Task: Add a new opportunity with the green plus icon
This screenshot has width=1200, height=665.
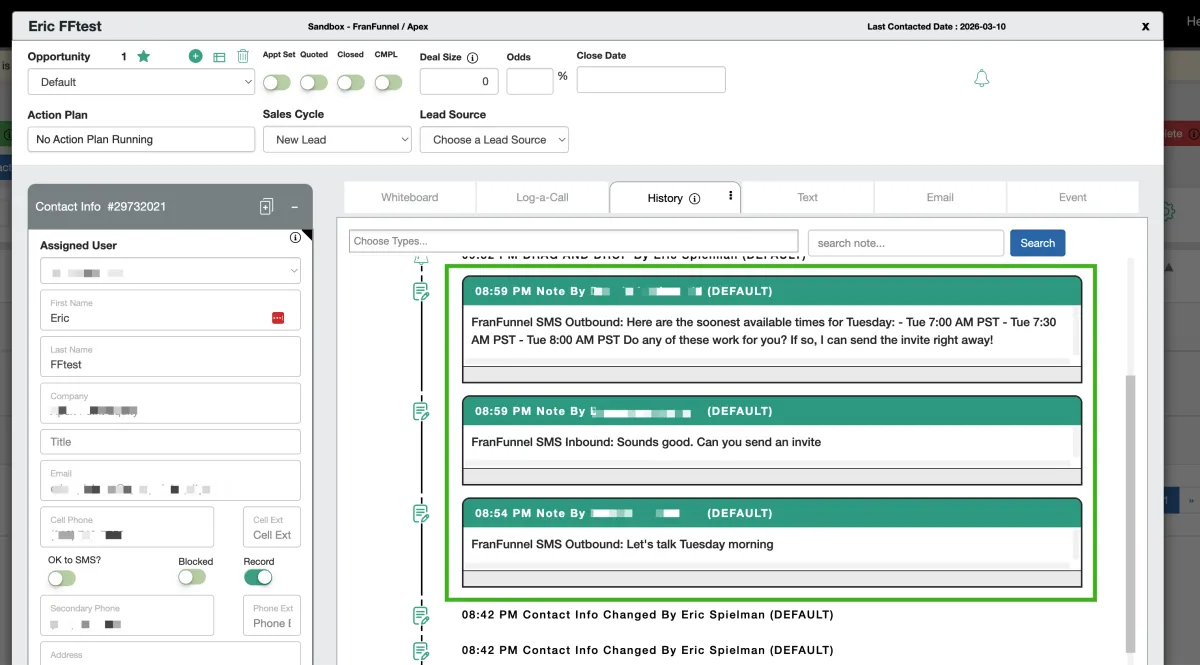Action: (x=195, y=56)
